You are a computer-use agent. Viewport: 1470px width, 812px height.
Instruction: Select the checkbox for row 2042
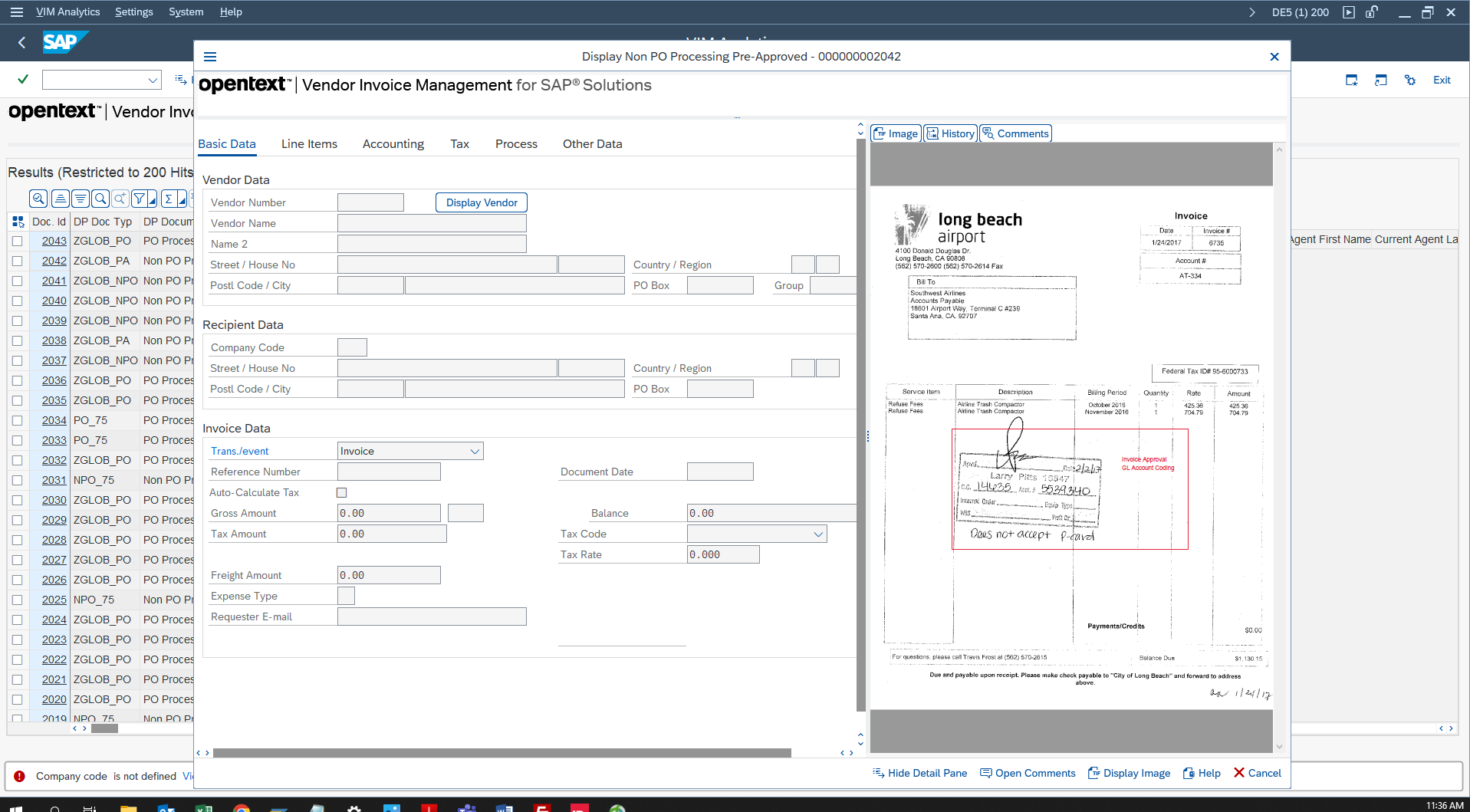[17, 261]
